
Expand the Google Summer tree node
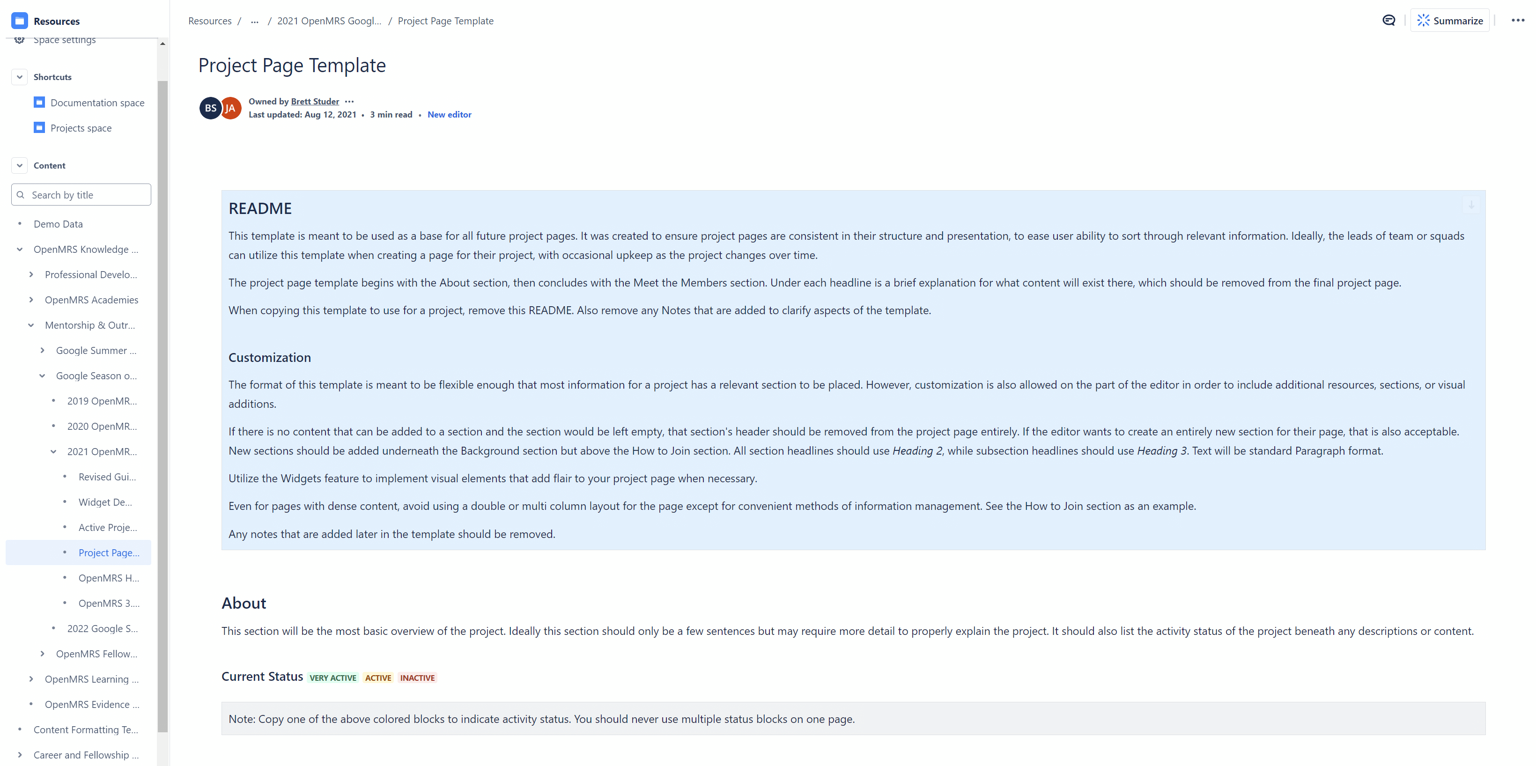(x=42, y=350)
